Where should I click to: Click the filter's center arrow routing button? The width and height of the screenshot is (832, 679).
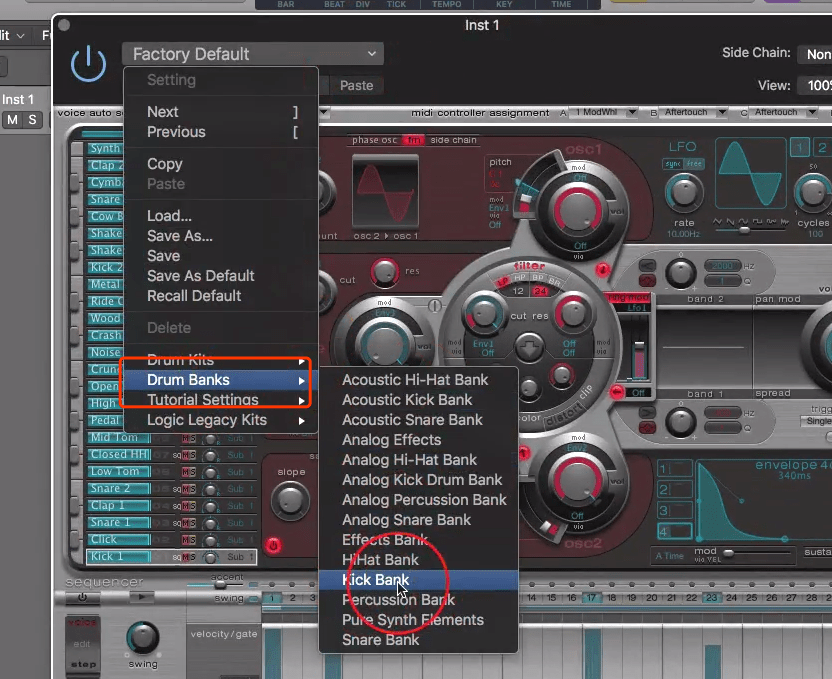coord(528,349)
